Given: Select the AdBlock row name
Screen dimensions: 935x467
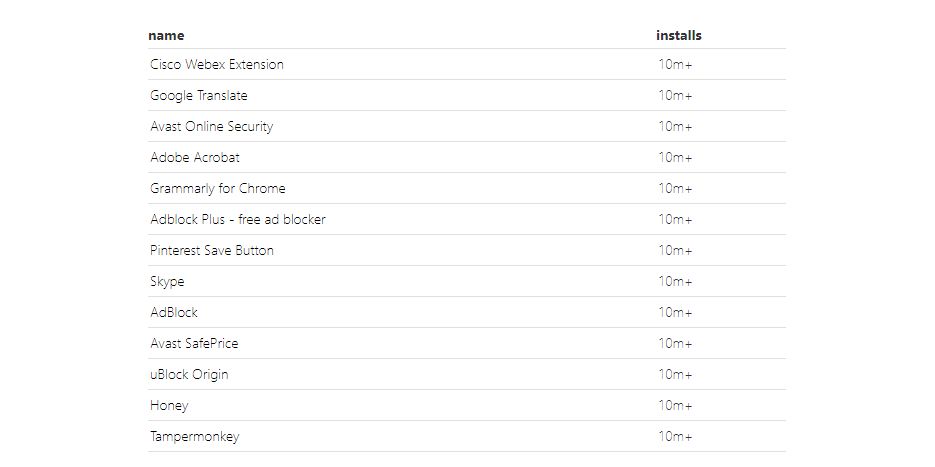Looking at the screenshot, I should coord(174,313).
